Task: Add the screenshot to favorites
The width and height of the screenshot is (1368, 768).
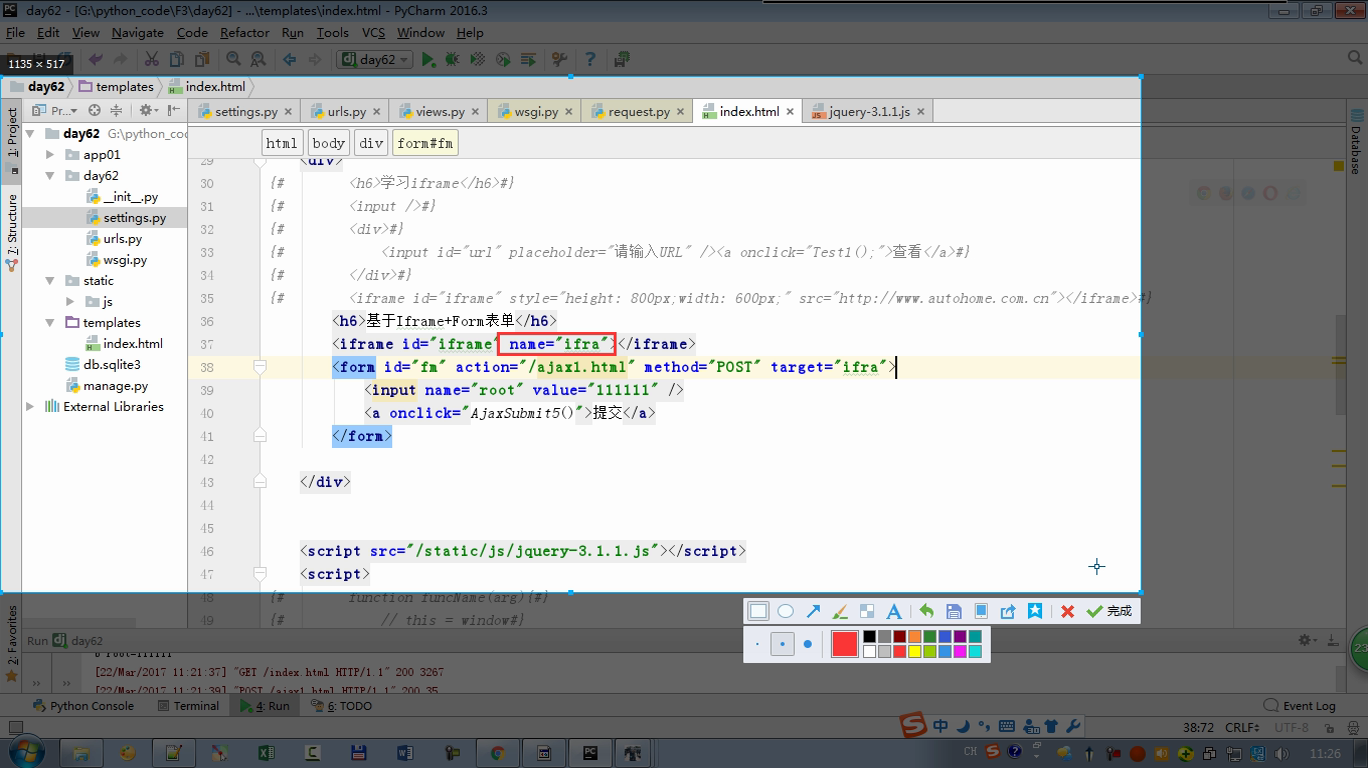Action: click(x=1035, y=611)
